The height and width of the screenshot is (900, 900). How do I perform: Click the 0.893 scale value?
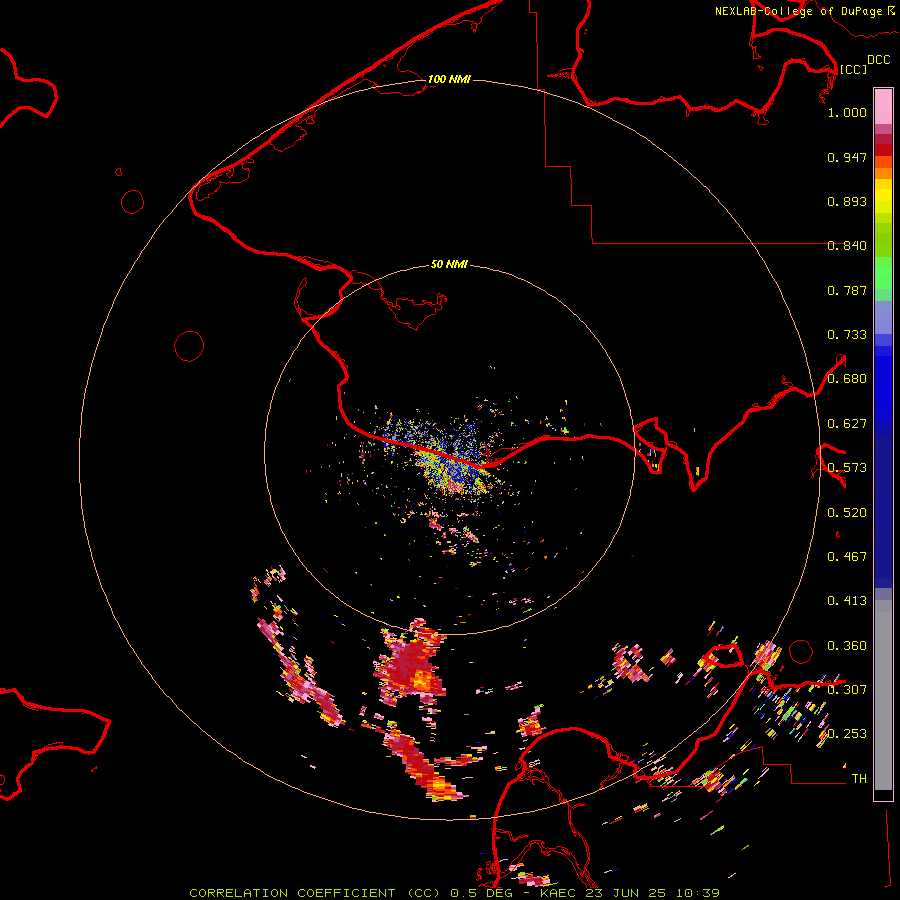(847, 201)
